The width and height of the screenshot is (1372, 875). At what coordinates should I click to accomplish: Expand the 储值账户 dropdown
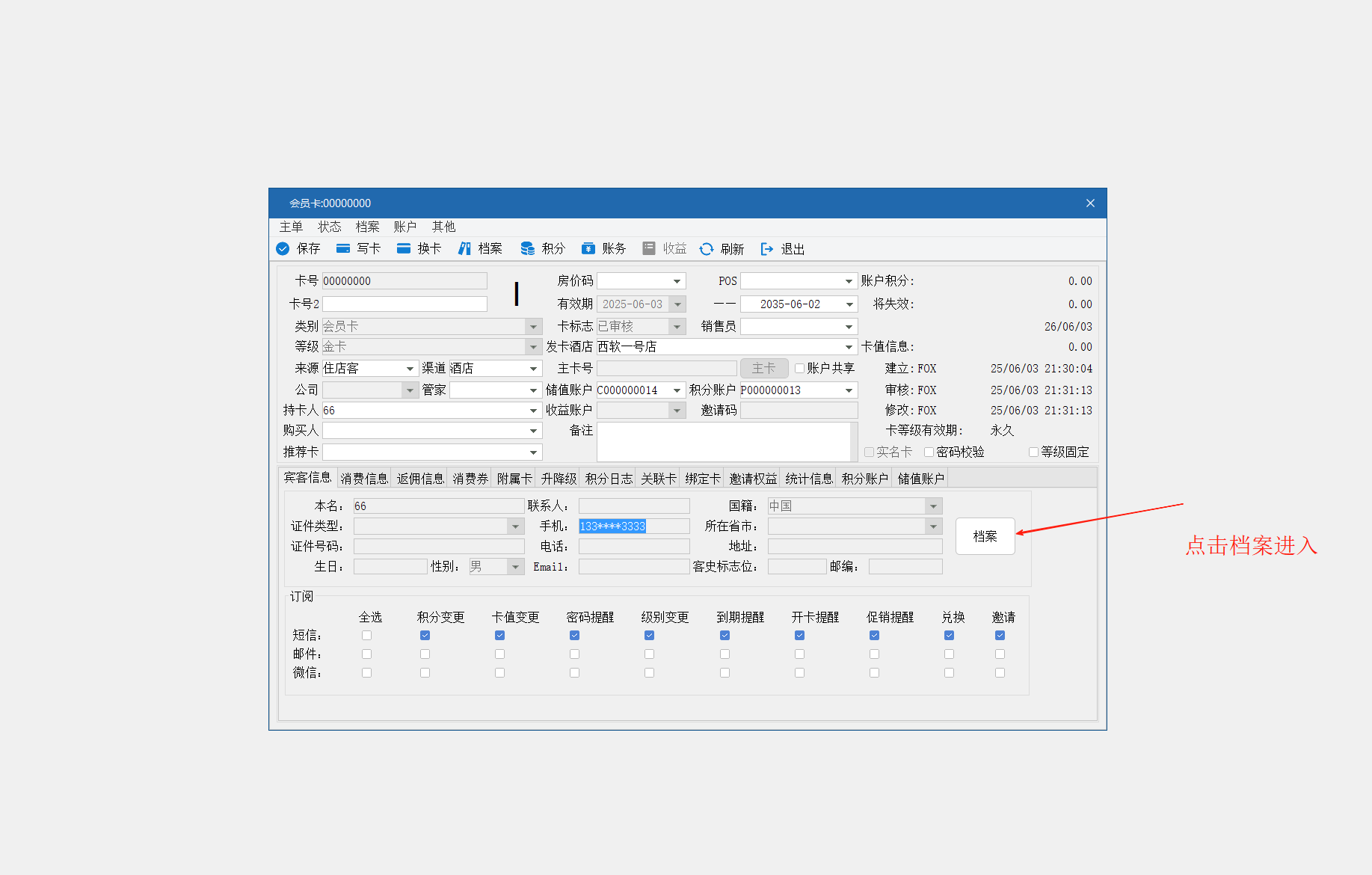pos(677,390)
